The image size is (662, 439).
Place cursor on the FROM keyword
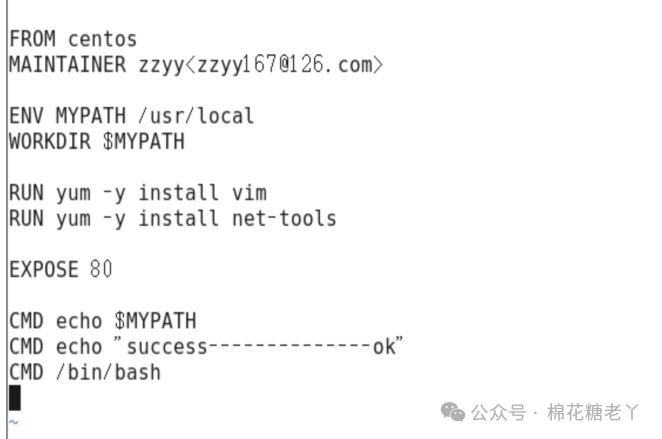click(x=33, y=39)
